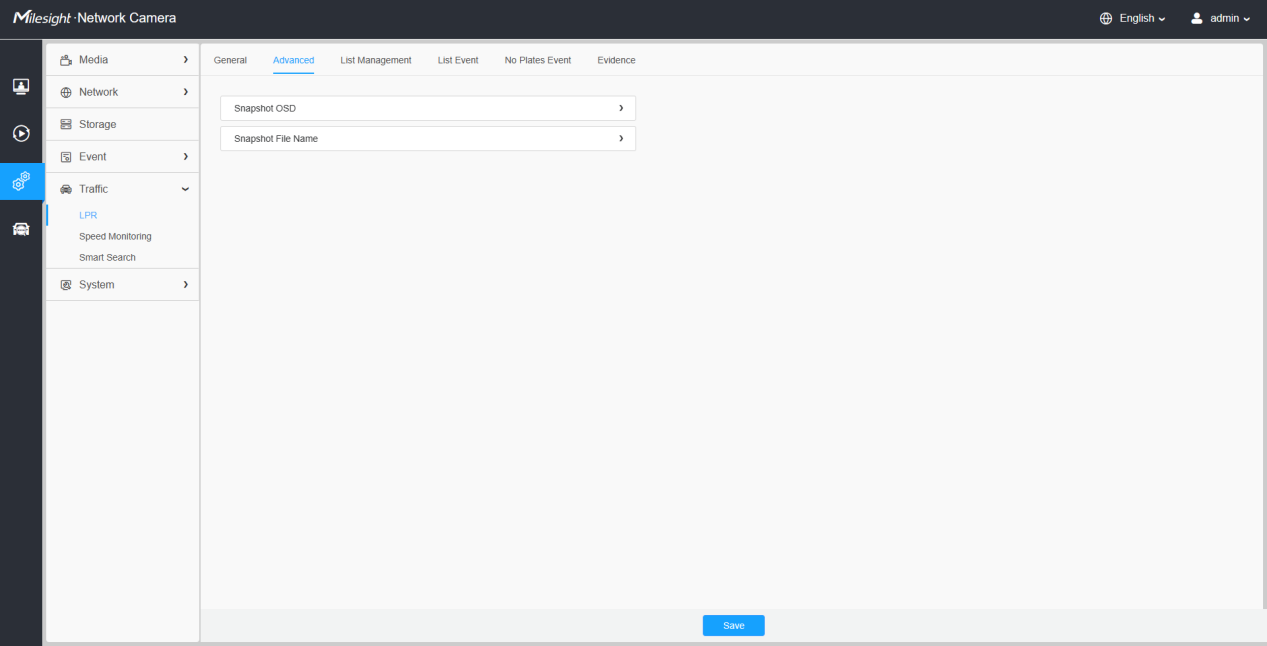The image size is (1267, 646).
Task: Select the Advanced tab
Action: (x=293, y=60)
